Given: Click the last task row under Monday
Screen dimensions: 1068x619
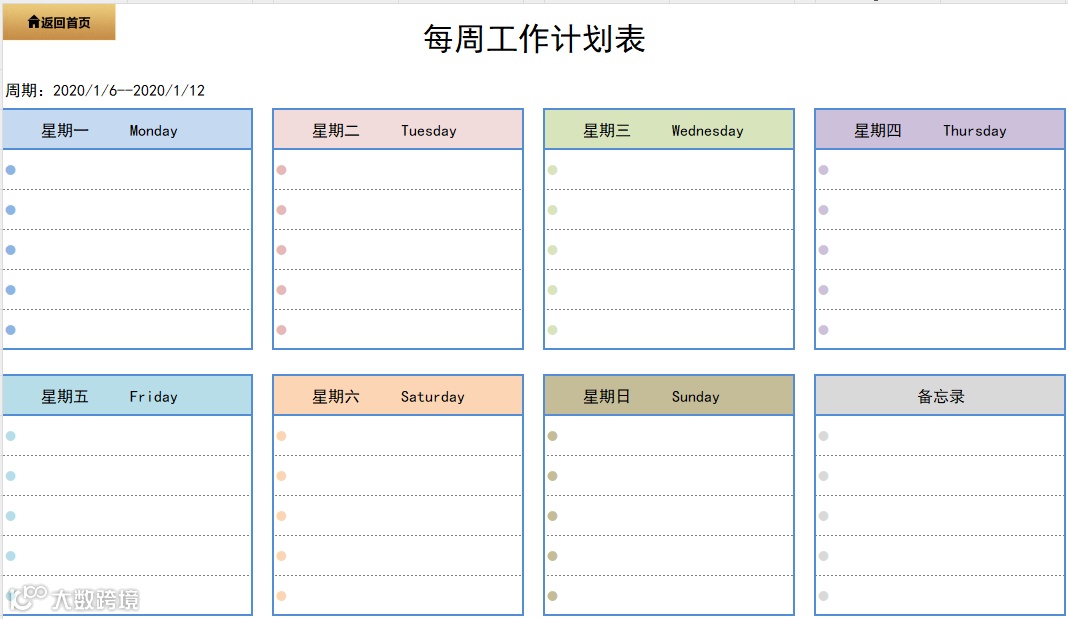Looking at the screenshot, I should pos(127,330).
